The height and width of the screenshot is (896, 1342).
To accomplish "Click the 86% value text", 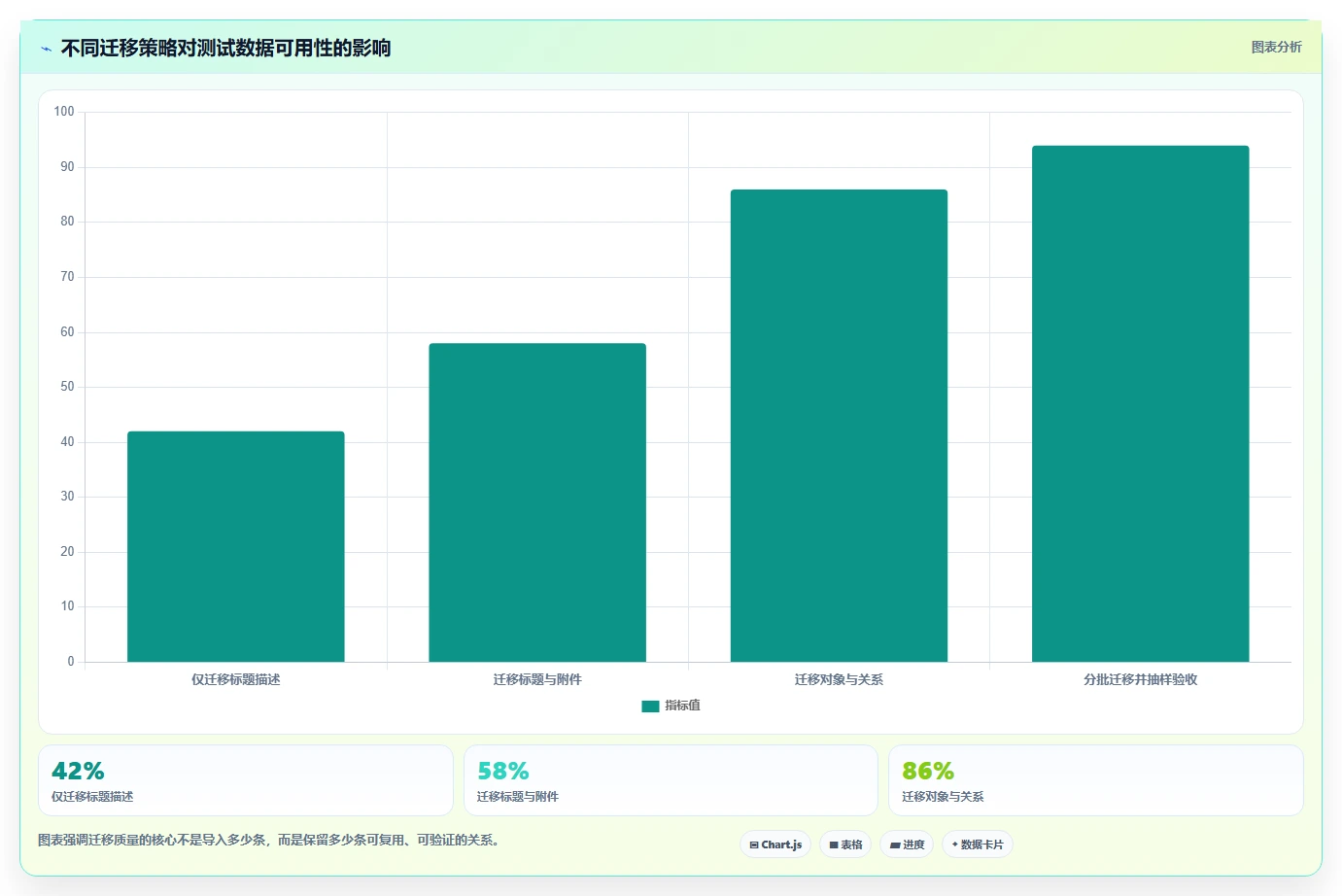I will click(928, 771).
